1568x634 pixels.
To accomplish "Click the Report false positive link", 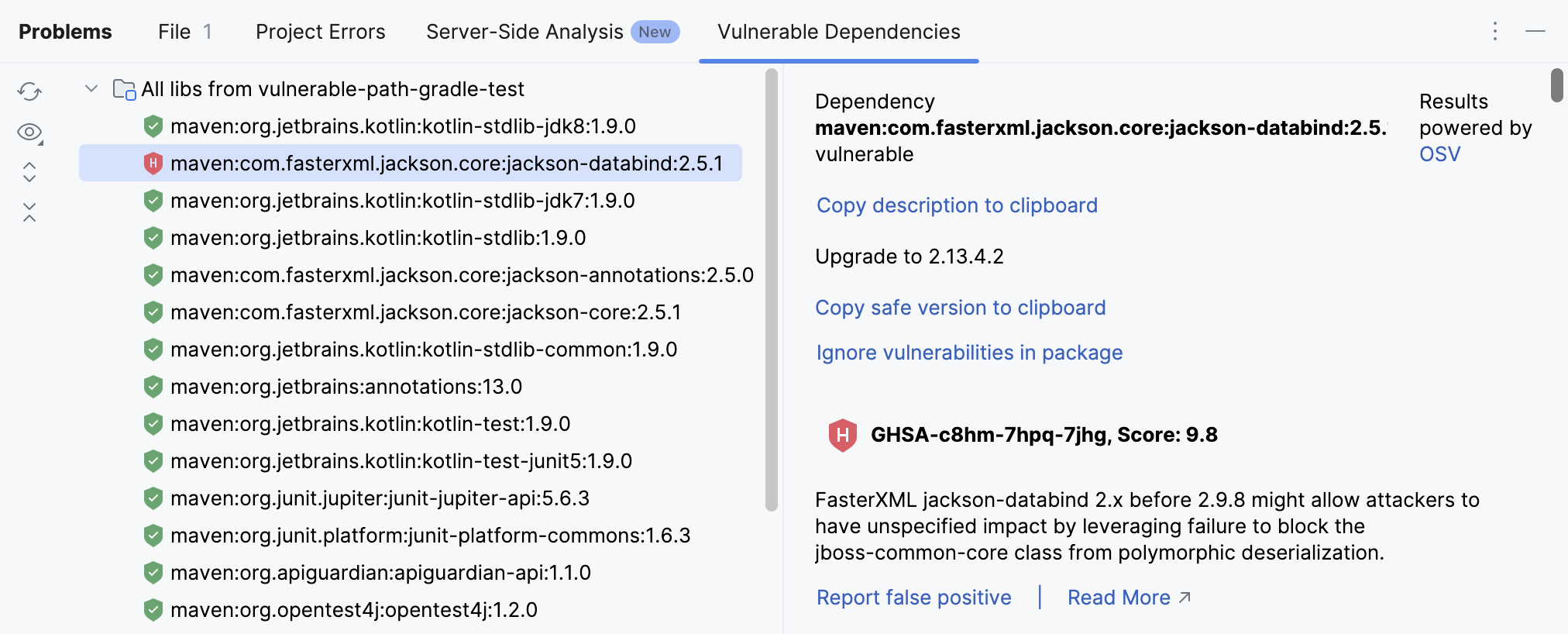I will pyautogui.click(x=914, y=598).
